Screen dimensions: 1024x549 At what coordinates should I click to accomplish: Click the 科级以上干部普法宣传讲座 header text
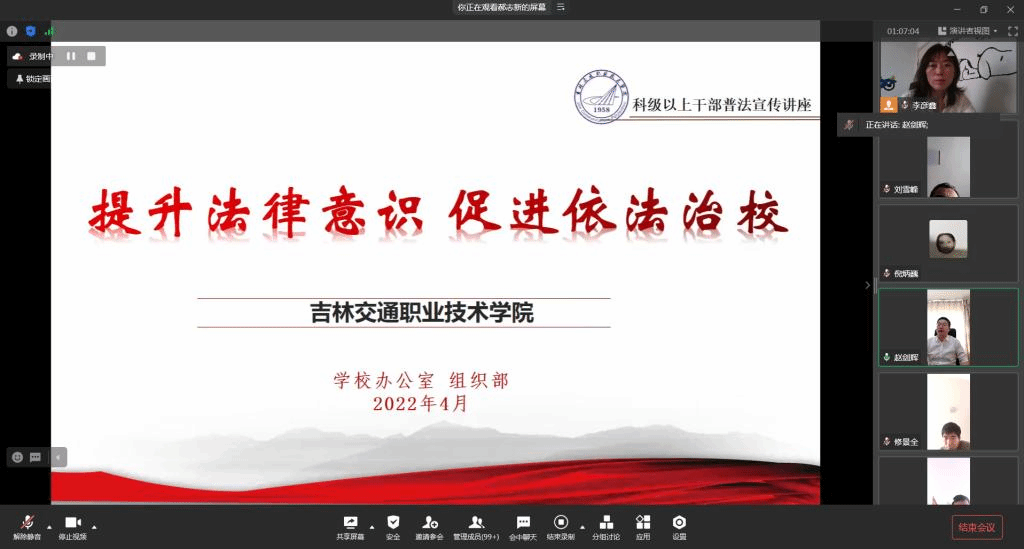[722, 105]
